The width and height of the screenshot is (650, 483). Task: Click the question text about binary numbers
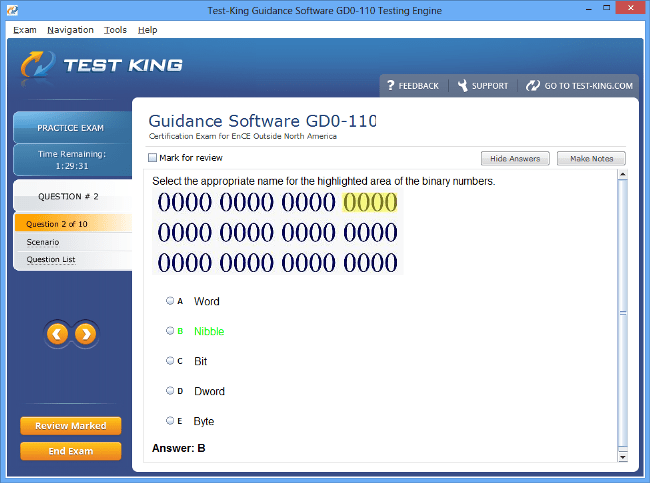click(323, 181)
